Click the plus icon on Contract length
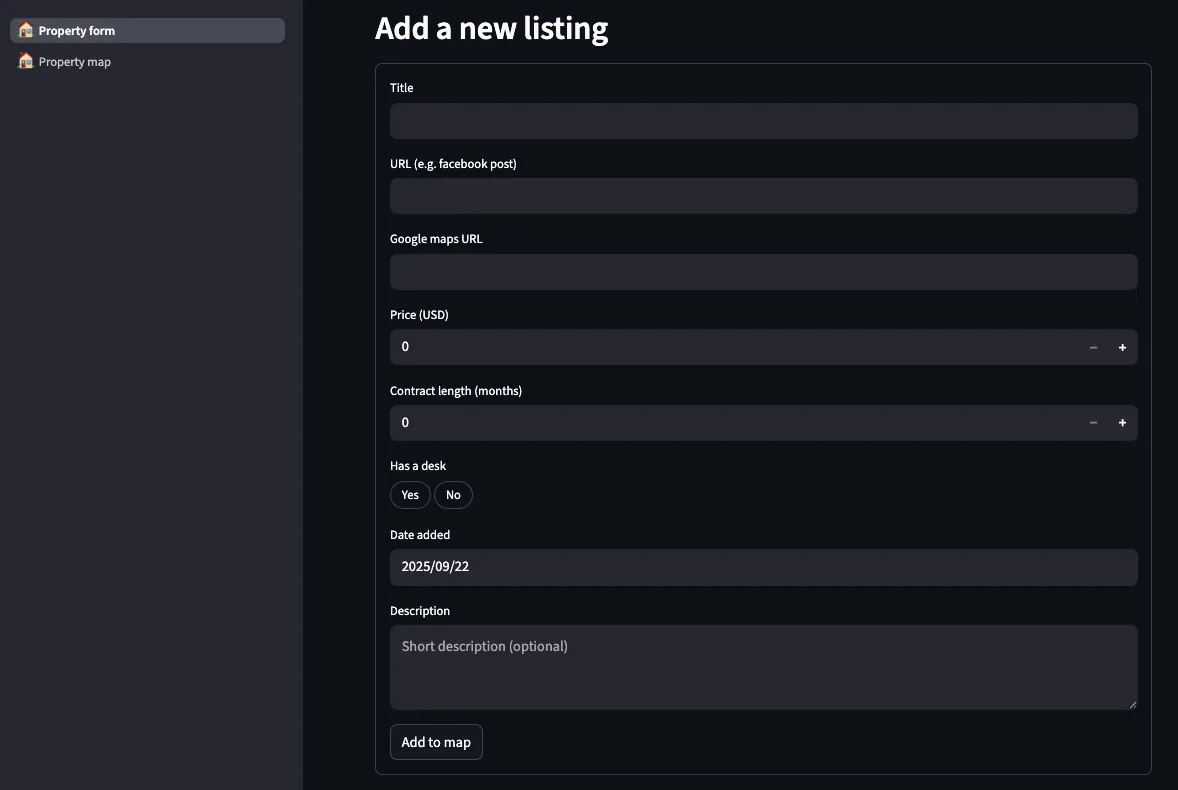The image size is (1178, 790). [1122, 422]
